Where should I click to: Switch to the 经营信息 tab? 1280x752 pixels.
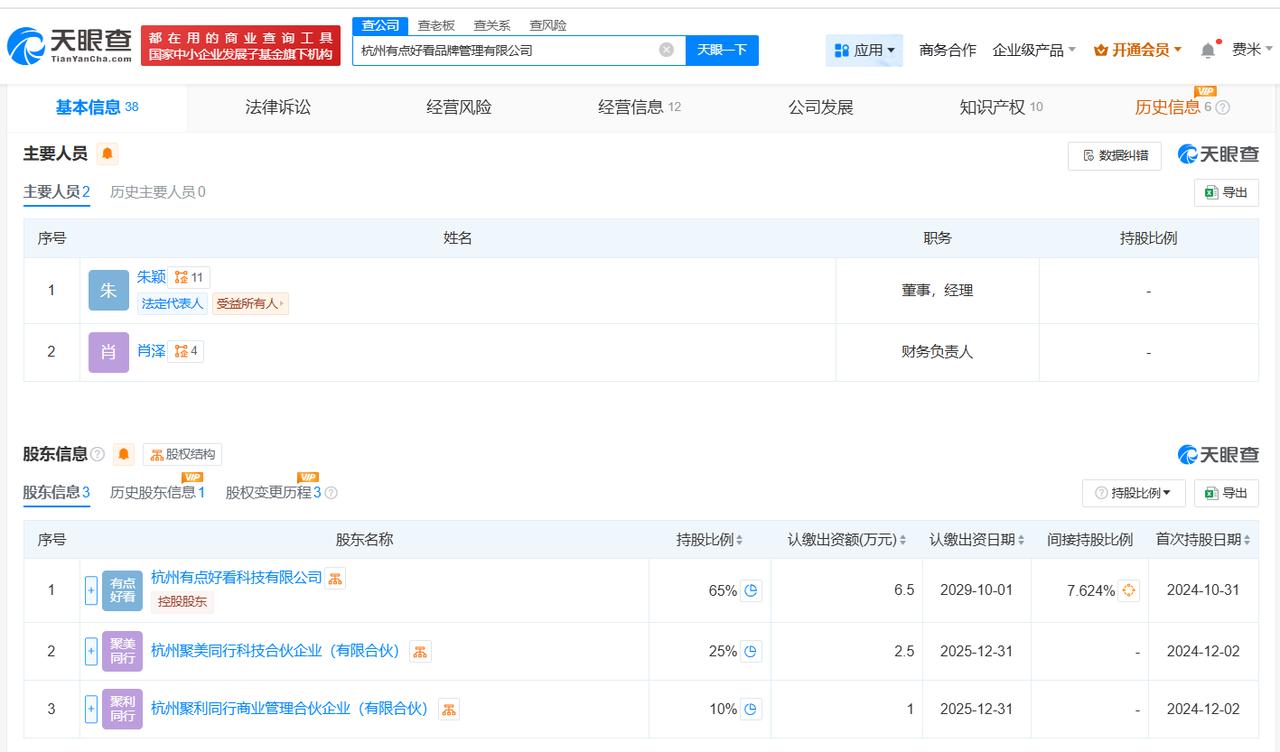[639, 107]
